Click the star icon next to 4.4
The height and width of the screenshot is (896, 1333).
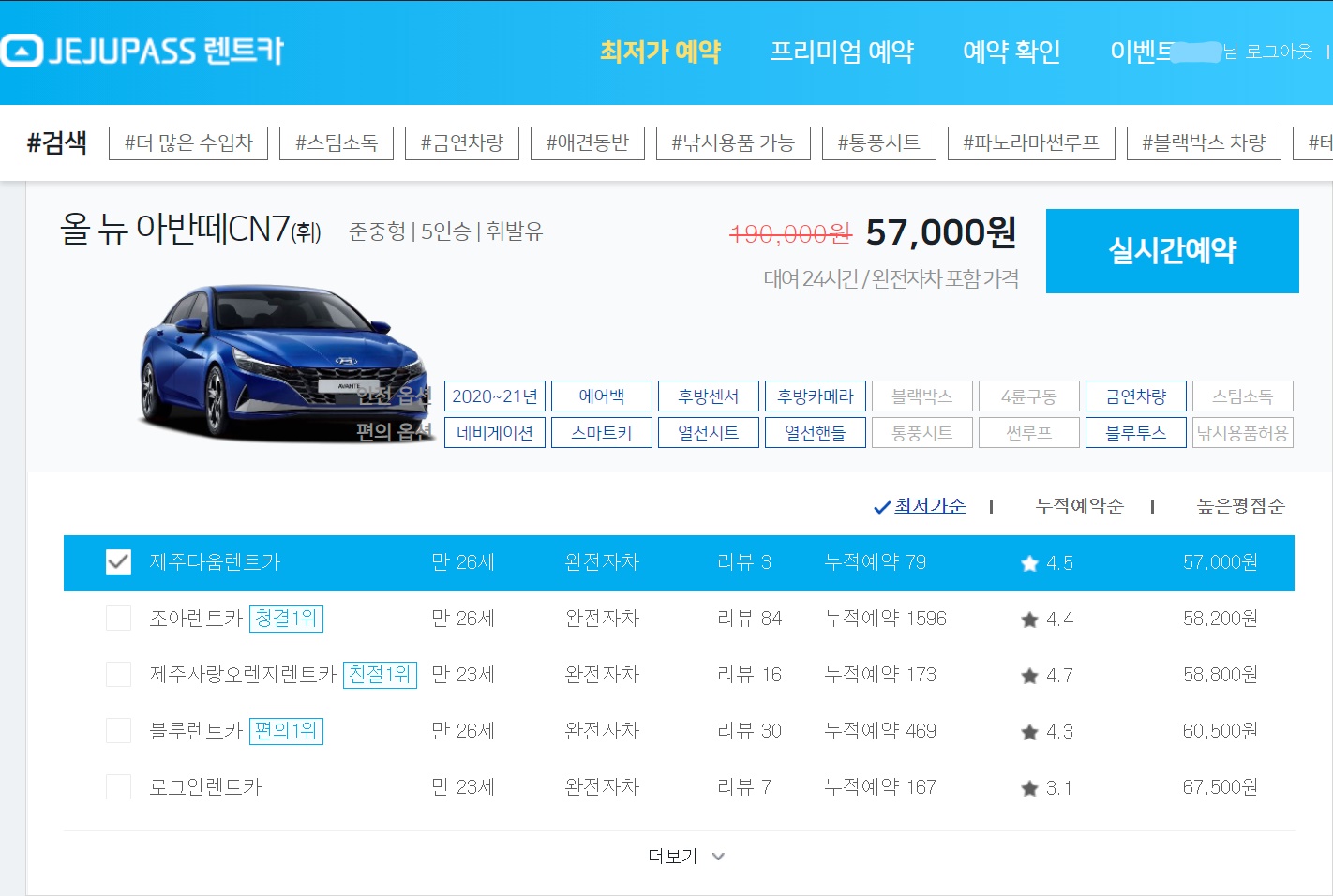click(x=1029, y=620)
